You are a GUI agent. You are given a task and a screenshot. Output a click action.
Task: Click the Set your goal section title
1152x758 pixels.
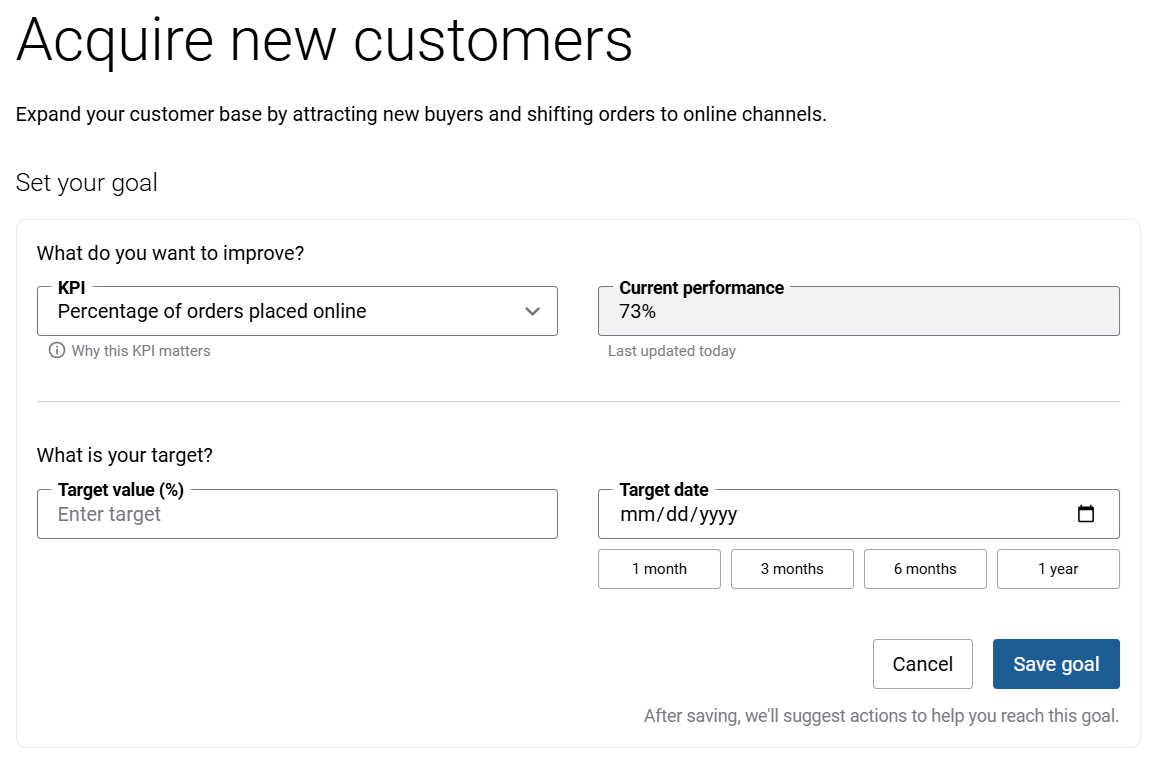pos(87,182)
